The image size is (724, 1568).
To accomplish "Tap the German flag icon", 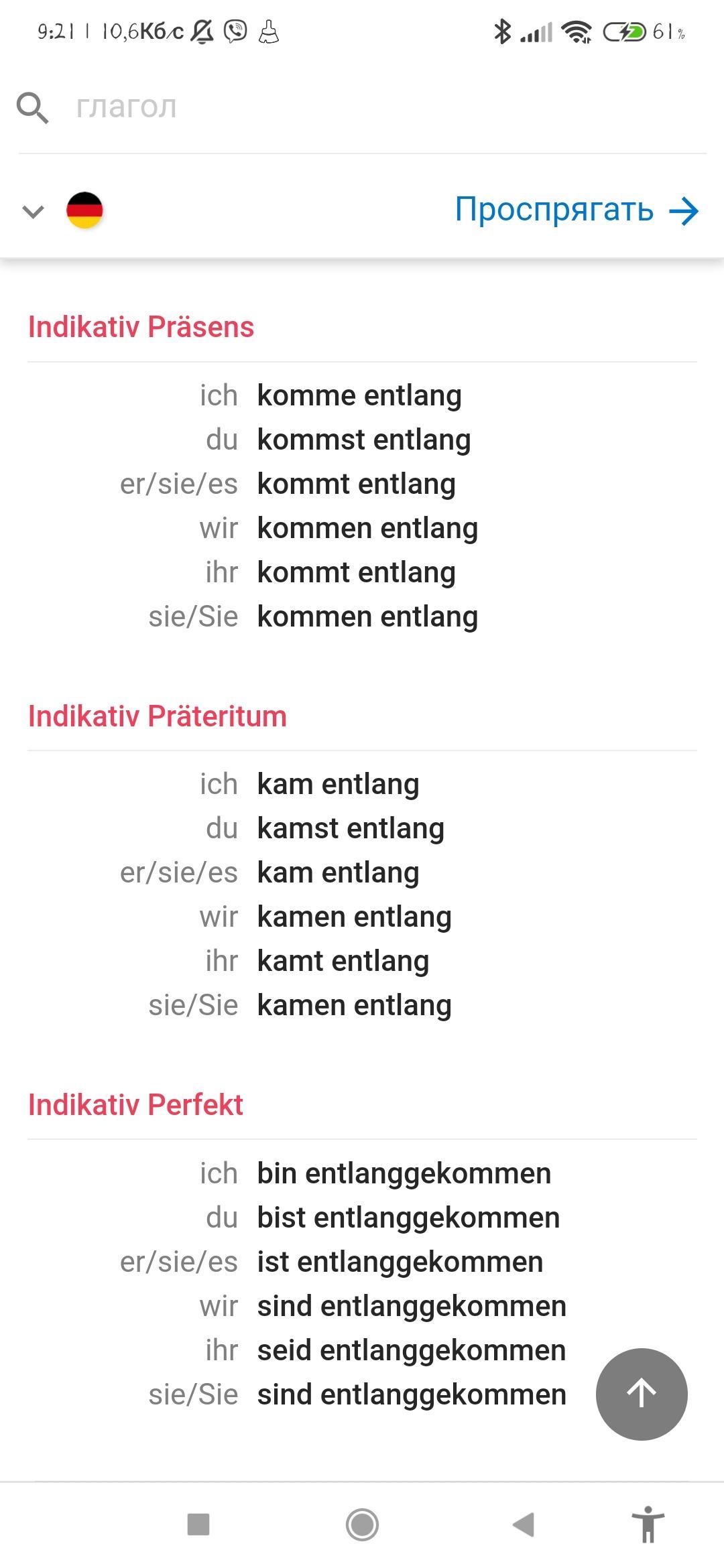I will (84, 210).
